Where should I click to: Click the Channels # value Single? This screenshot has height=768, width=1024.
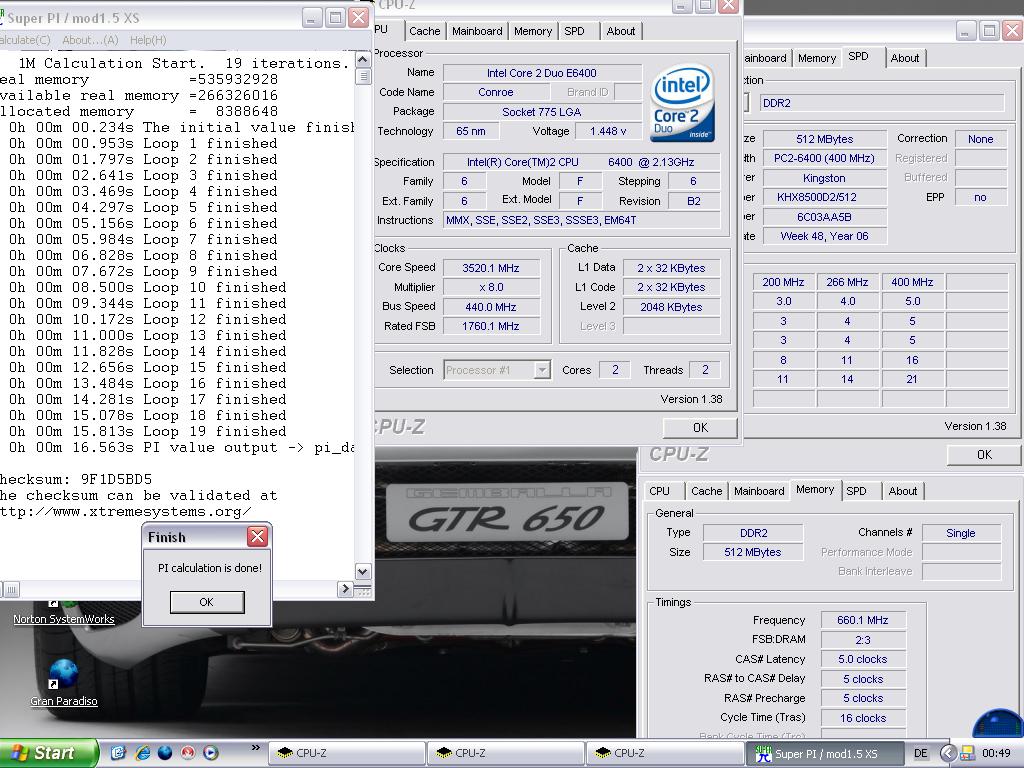coord(961,533)
